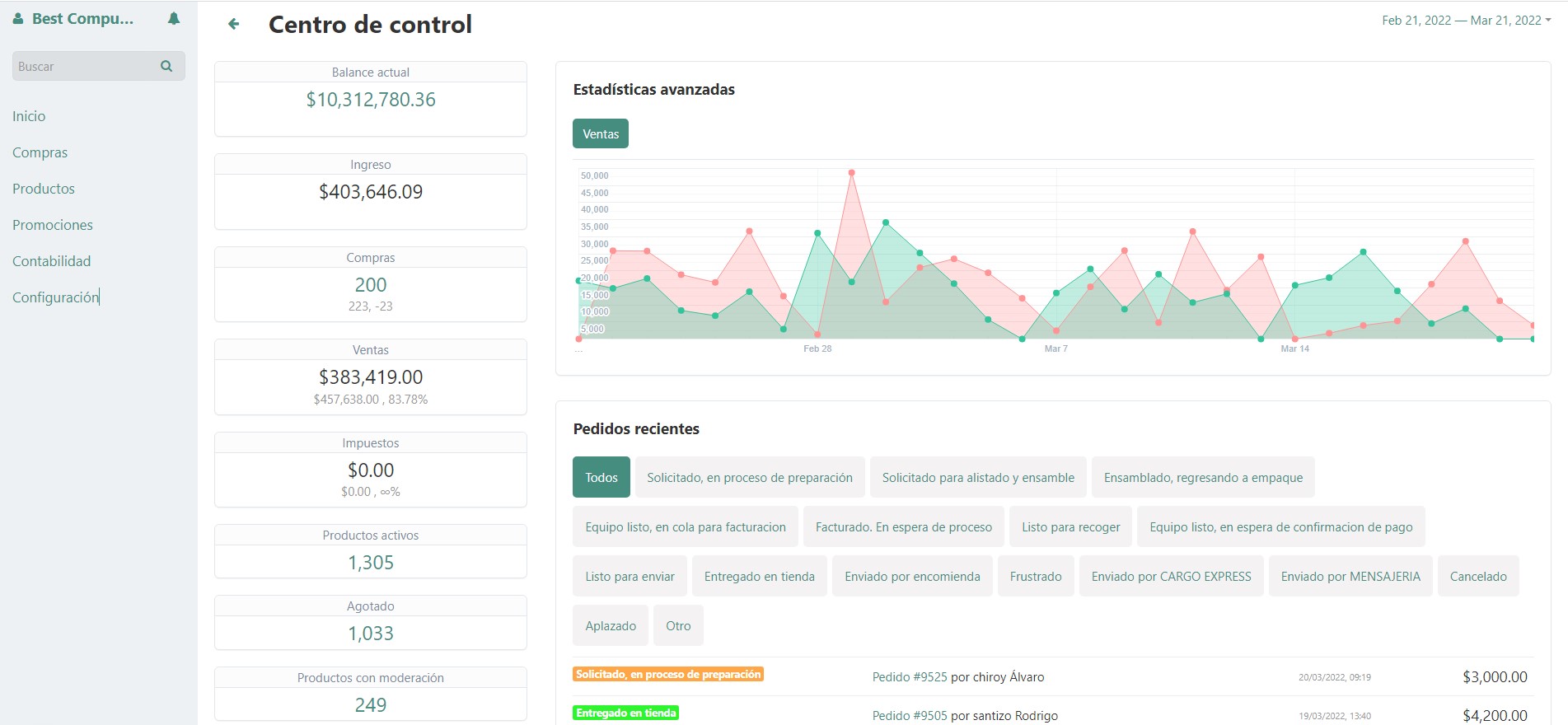Click the Productos activos count 1,305
The height and width of the screenshot is (725, 1568).
[371, 563]
